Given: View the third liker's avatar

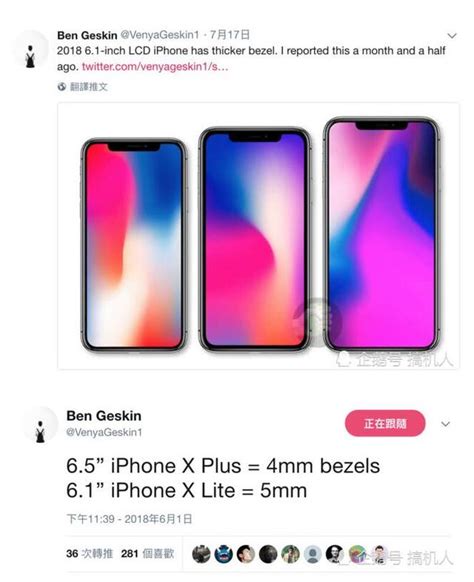Looking at the screenshot, I should [246, 554].
